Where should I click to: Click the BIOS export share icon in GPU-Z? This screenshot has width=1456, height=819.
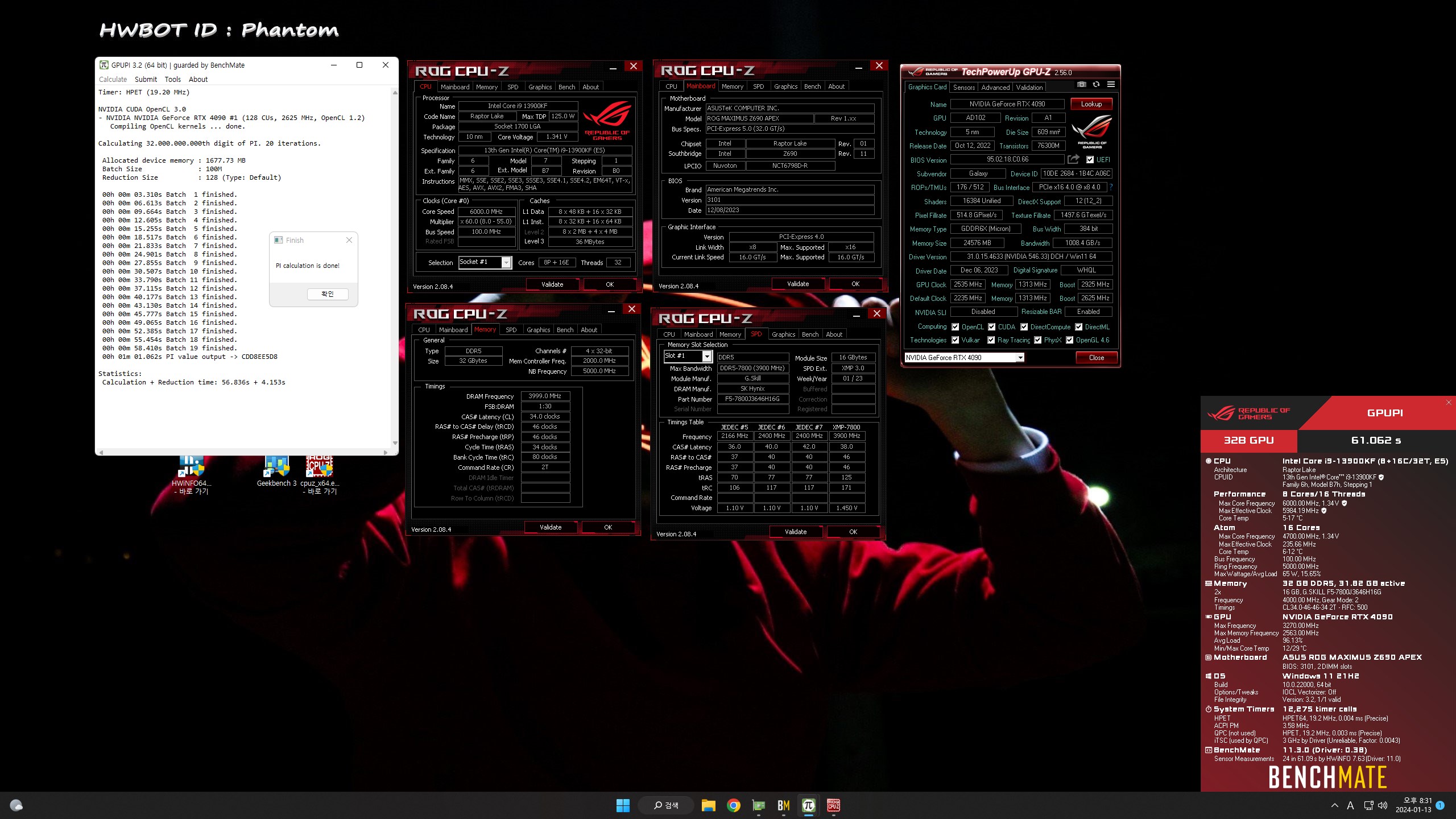coord(1073,159)
